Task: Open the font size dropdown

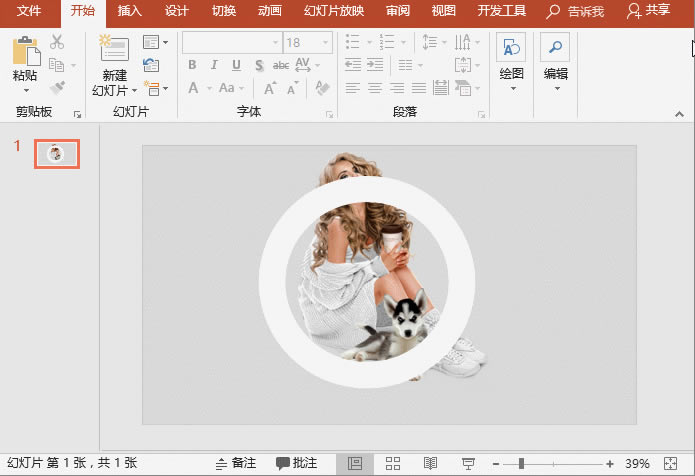Action: (324, 43)
